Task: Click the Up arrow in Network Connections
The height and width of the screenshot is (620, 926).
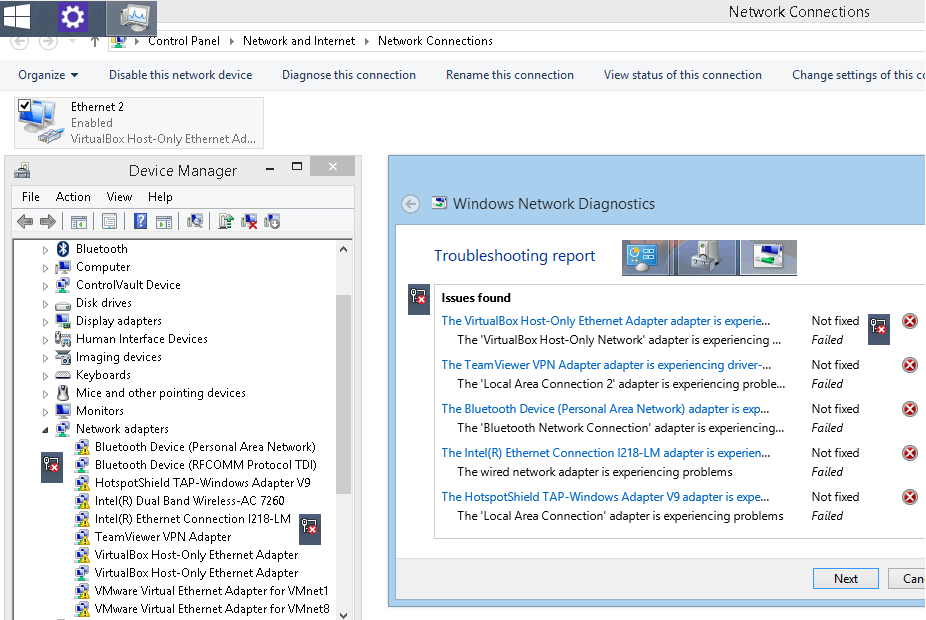Action: point(94,41)
